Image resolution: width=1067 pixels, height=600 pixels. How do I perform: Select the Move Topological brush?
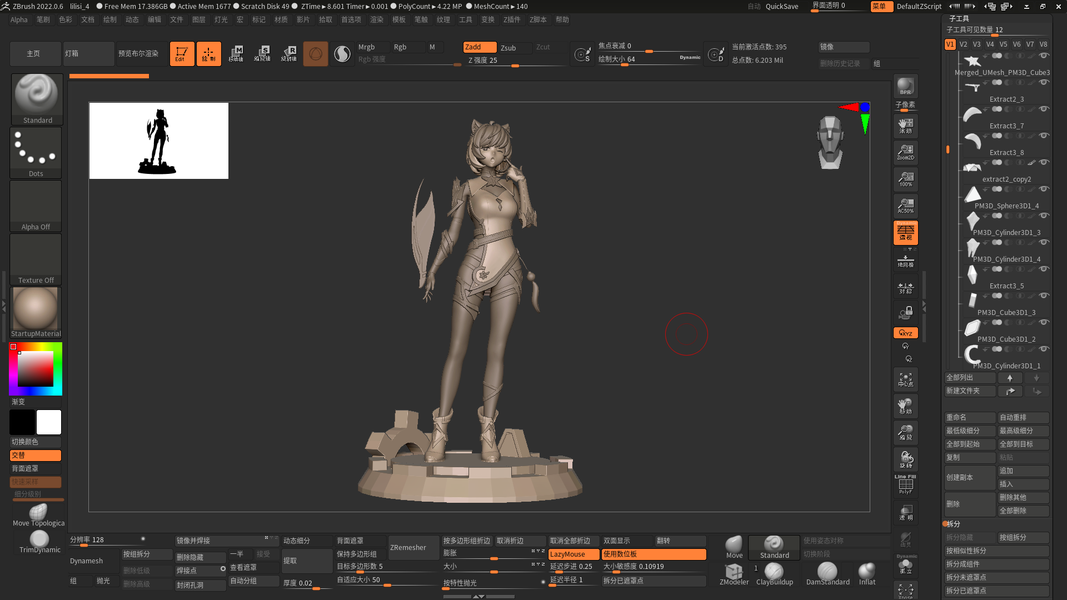[x=38, y=515]
